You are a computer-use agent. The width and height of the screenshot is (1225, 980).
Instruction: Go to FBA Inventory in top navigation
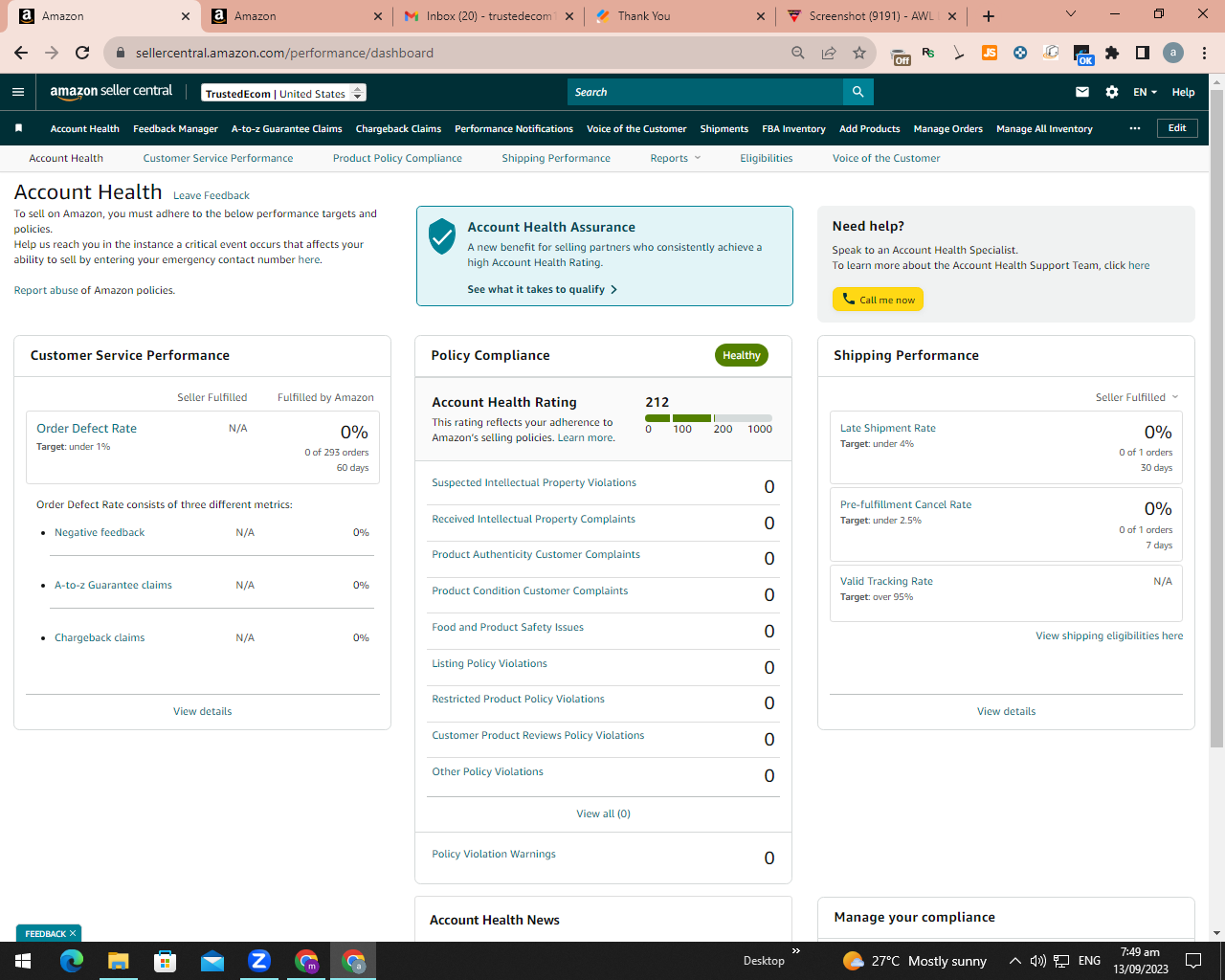(793, 129)
